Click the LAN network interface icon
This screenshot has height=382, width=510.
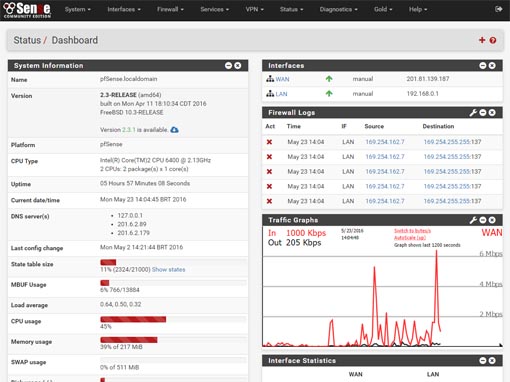pyautogui.click(x=270, y=94)
